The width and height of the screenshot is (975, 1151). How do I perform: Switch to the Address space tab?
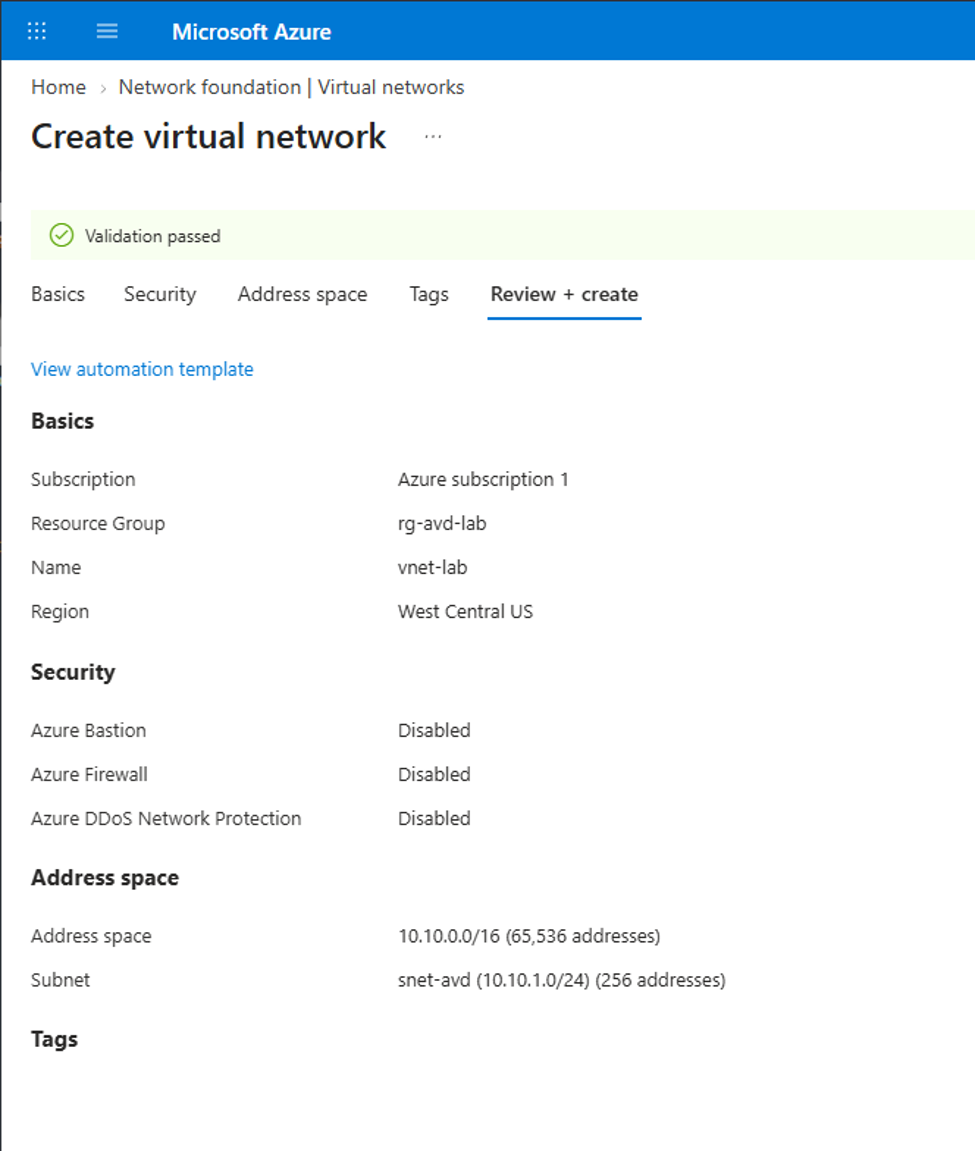point(302,294)
